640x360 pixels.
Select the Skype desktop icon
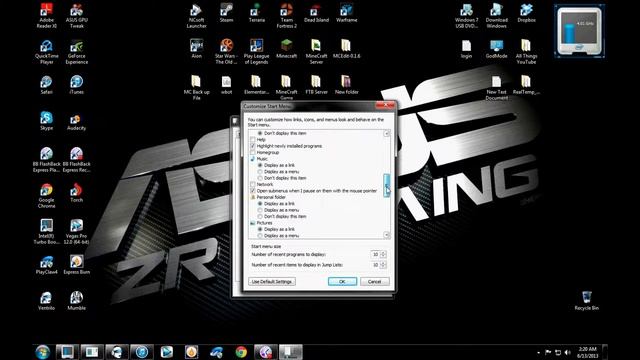click(47, 120)
